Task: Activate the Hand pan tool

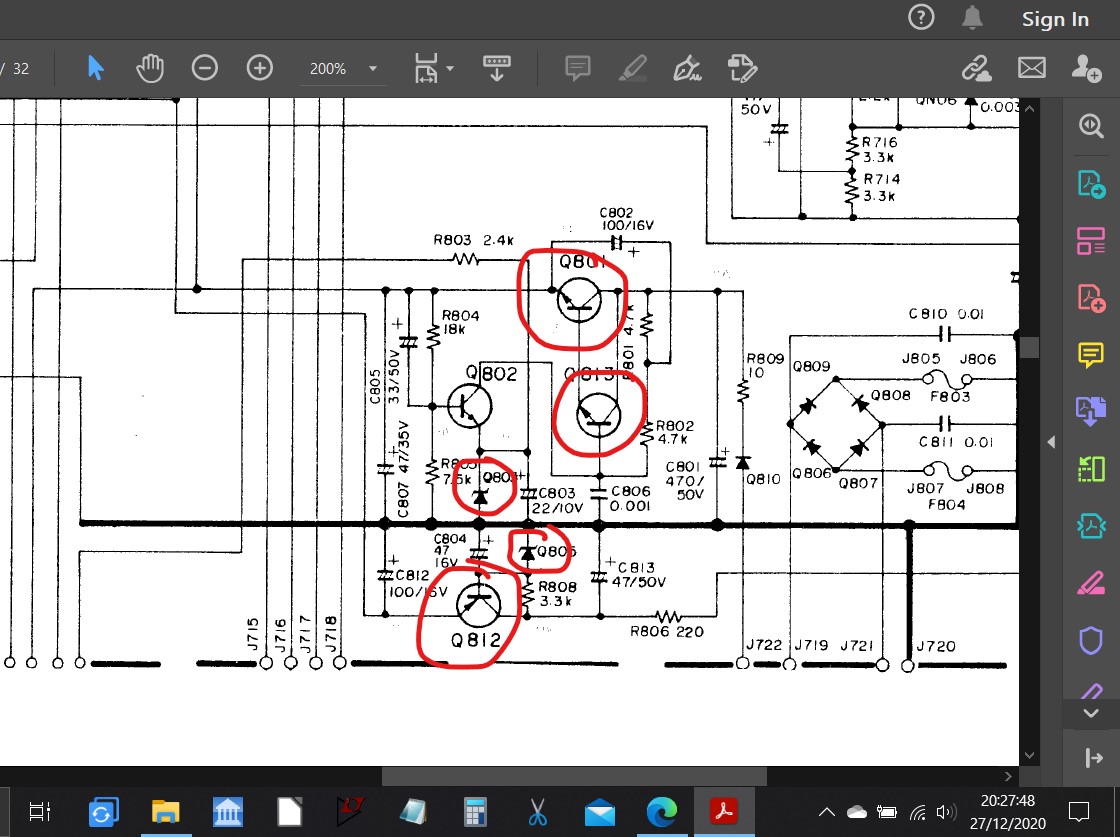Action: [x=150, y=69]
